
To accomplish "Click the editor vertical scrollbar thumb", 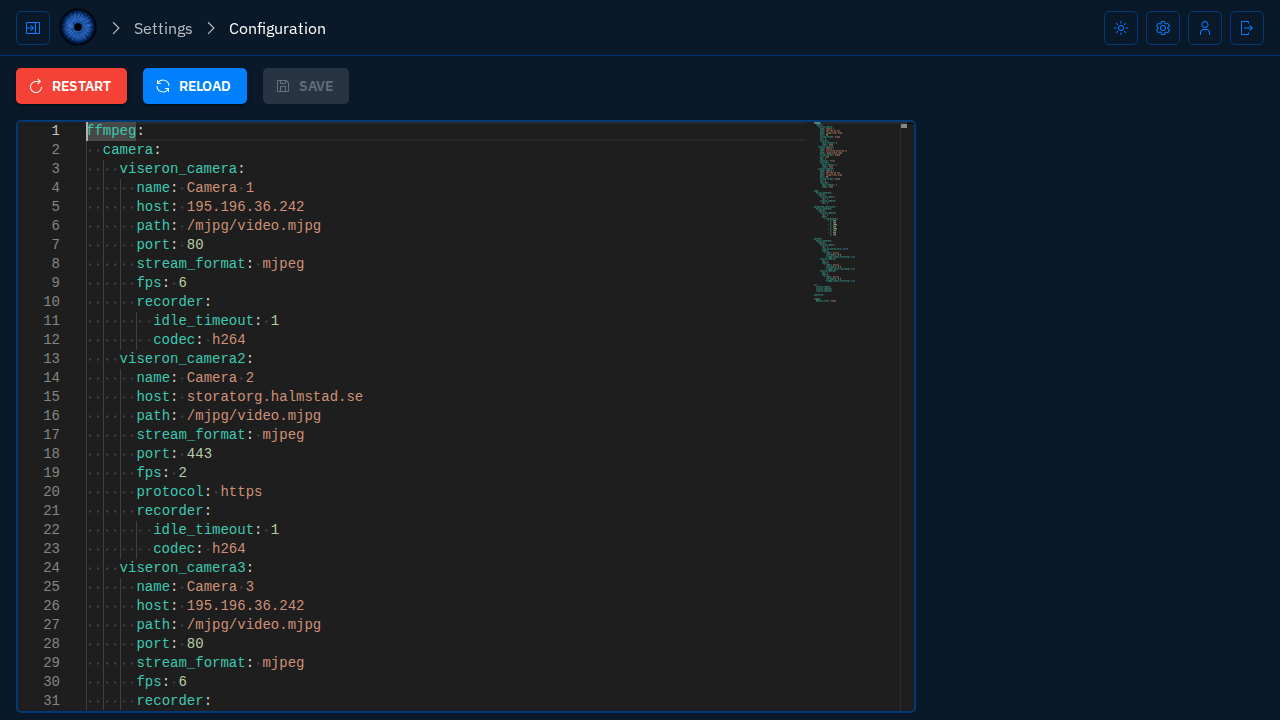I will [x=904, y=126].
